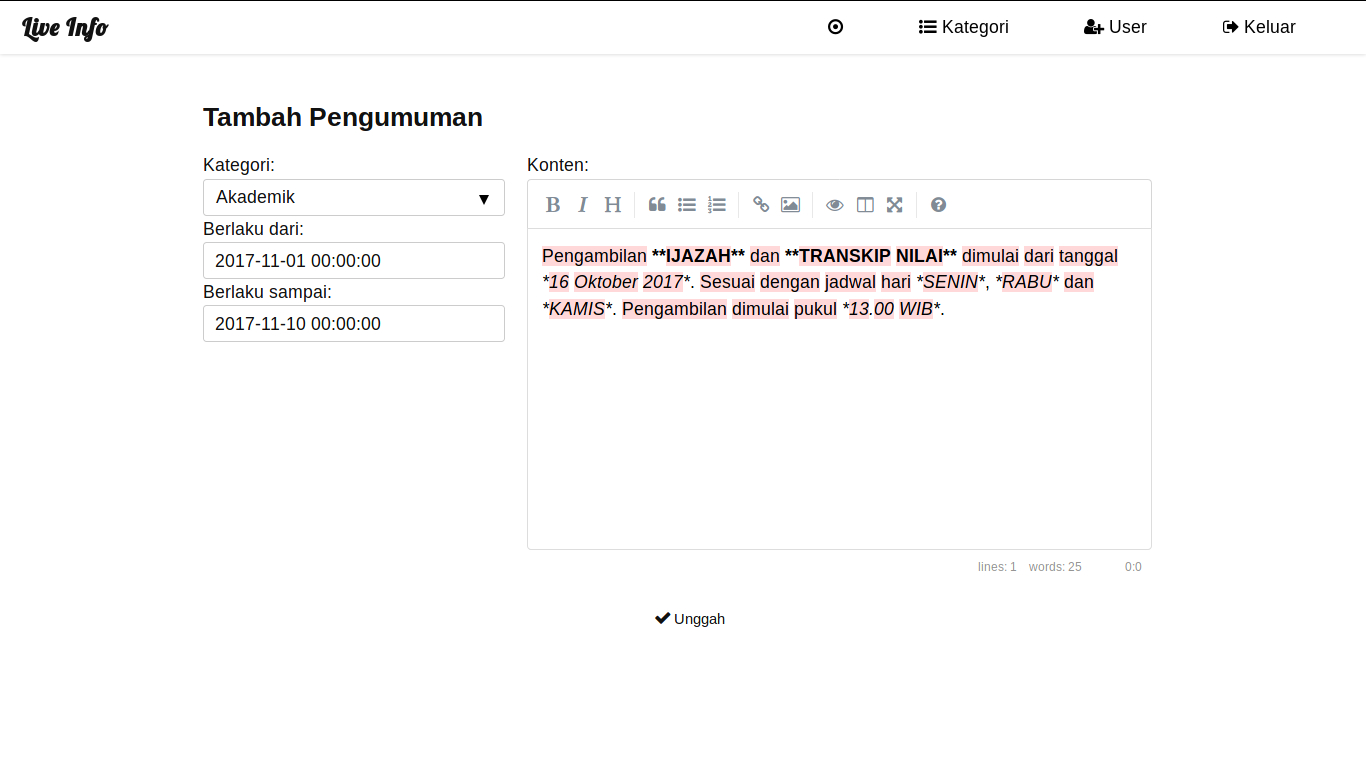
Task: Toggle the side-by-side view icon
Action: point(865,205)
